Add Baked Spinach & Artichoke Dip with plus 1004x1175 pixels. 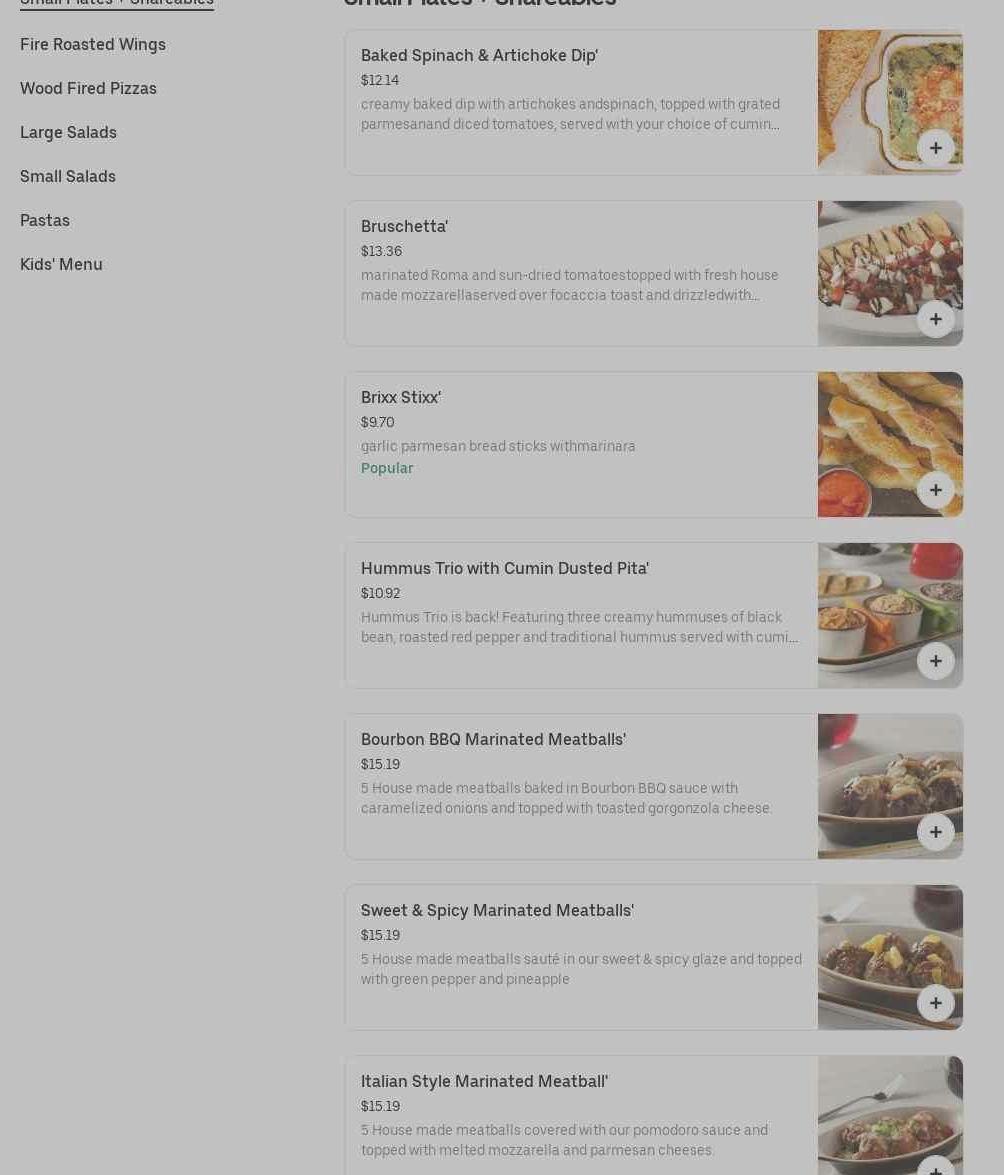935,148
